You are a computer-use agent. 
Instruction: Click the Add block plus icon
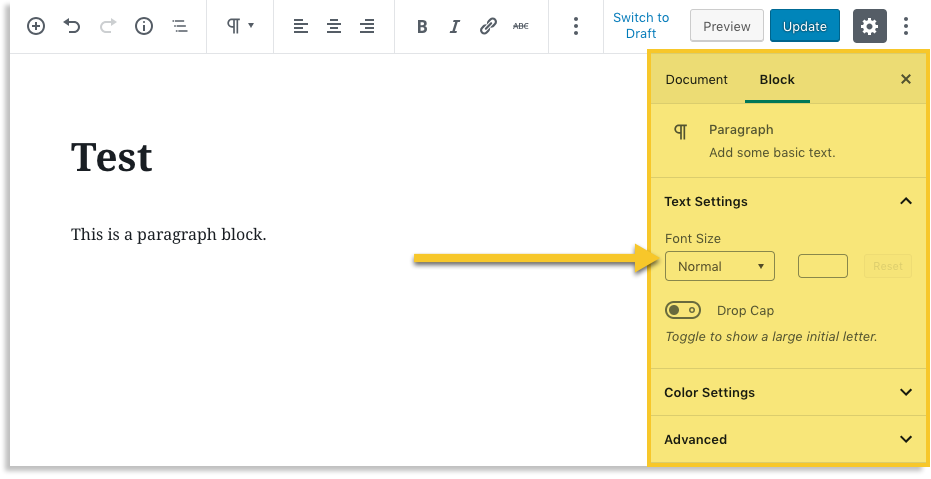pyautogui.click(x=36, y=26)
